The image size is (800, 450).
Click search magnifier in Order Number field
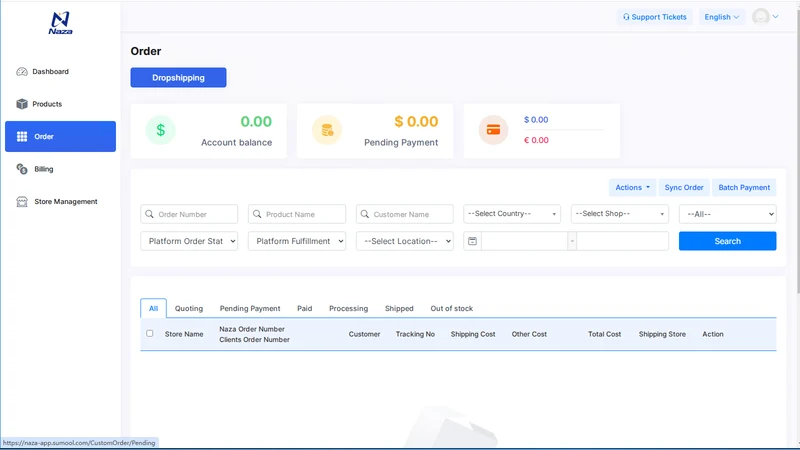149,214
